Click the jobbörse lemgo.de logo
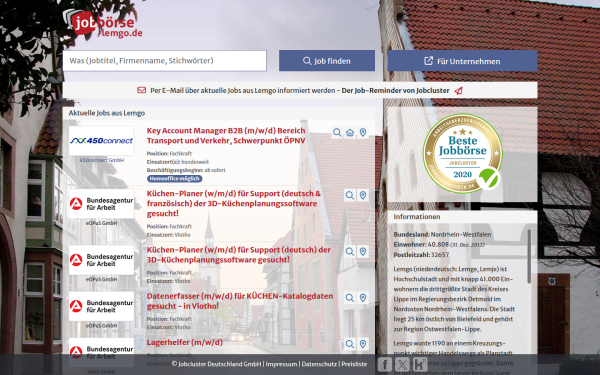The image size is (600, 375). pos(103,24)
